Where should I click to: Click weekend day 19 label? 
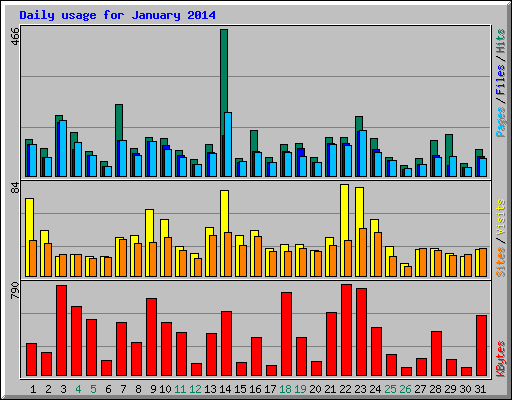pyautogui.click(x=300, y=389)
